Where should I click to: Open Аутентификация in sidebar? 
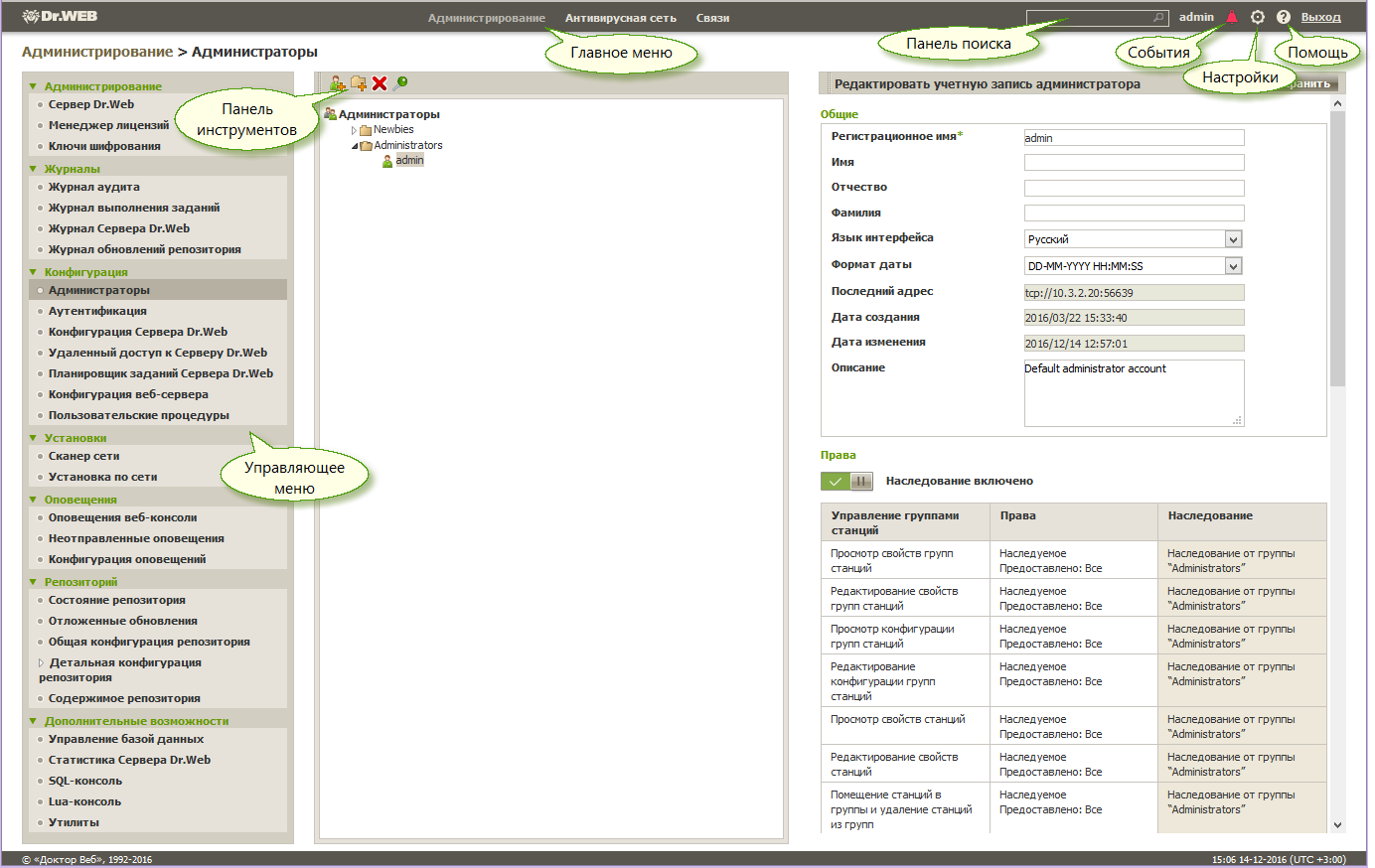point(97,311)
